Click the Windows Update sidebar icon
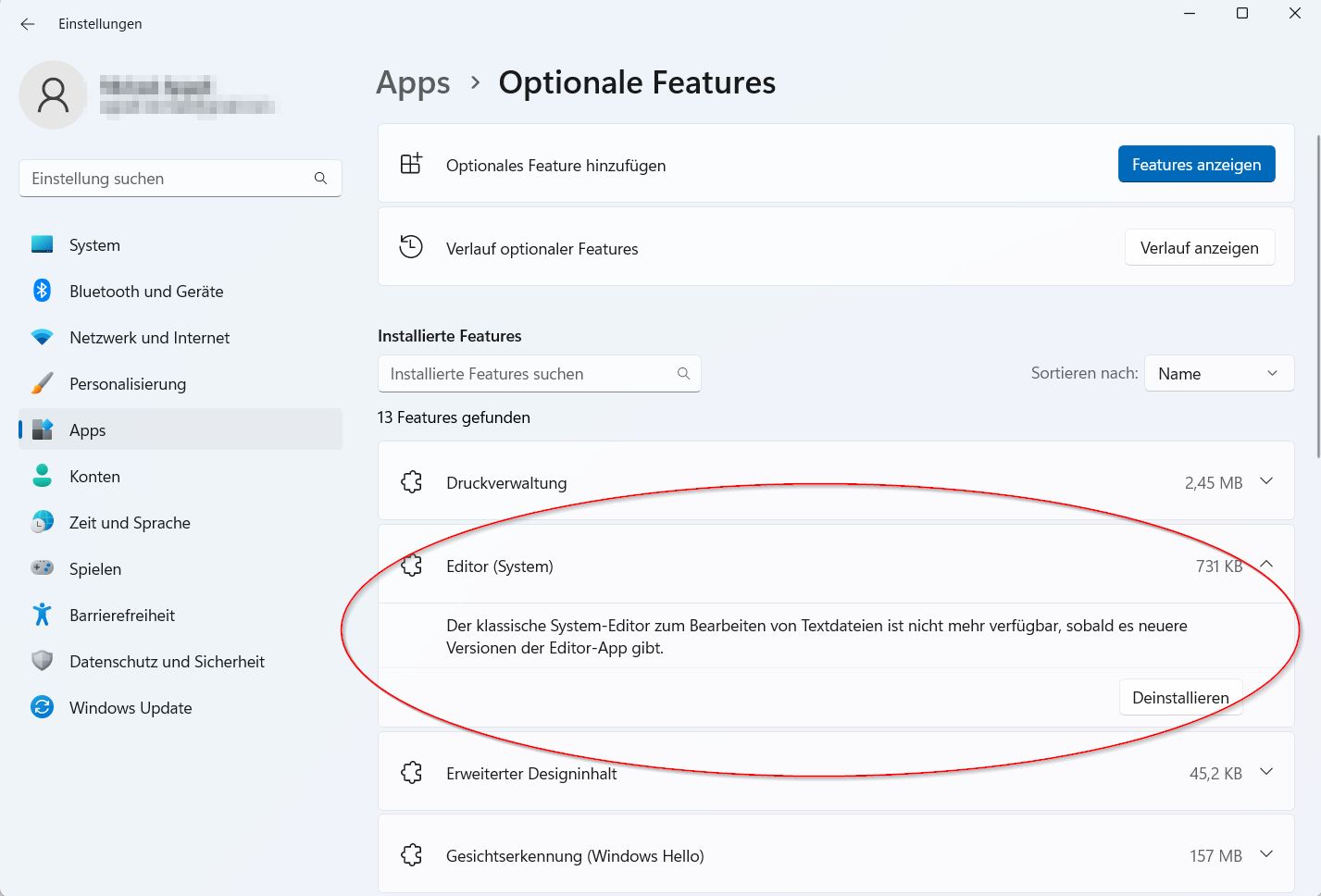Screen dimensions: 1321x896 point(42,707)
